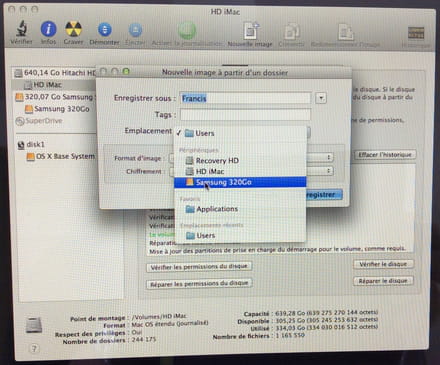
Task: Expand the save dialog with the arrow button
Action: pyautogui.click(x=321, y=98)
